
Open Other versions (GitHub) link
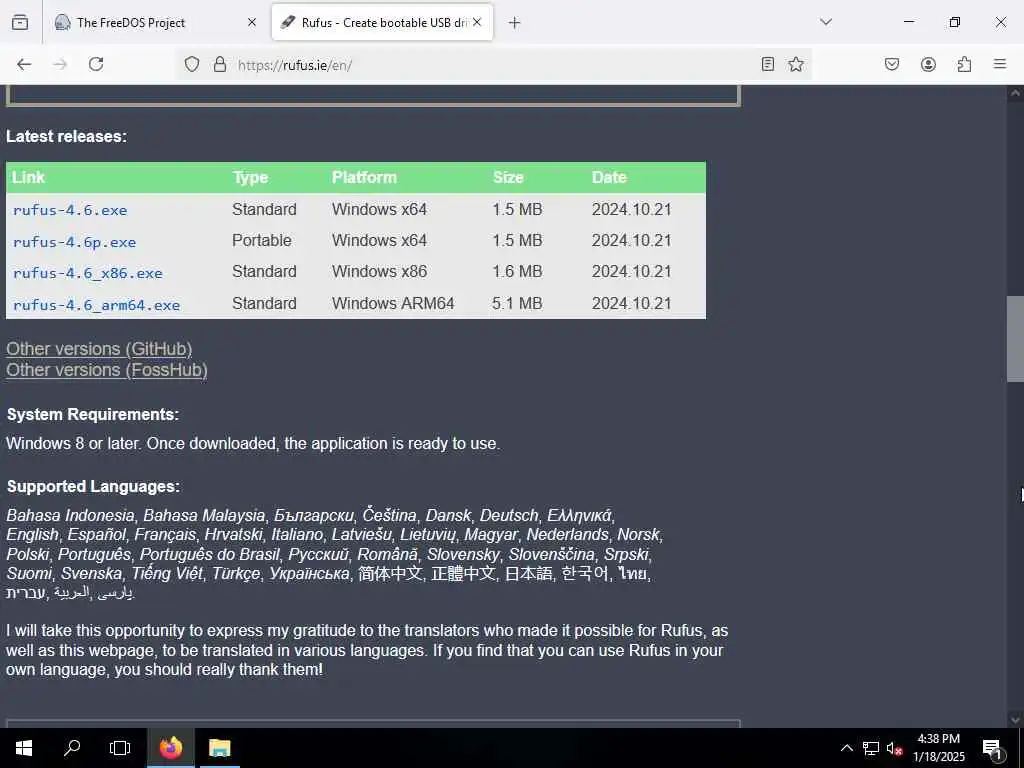coord(99,349)
